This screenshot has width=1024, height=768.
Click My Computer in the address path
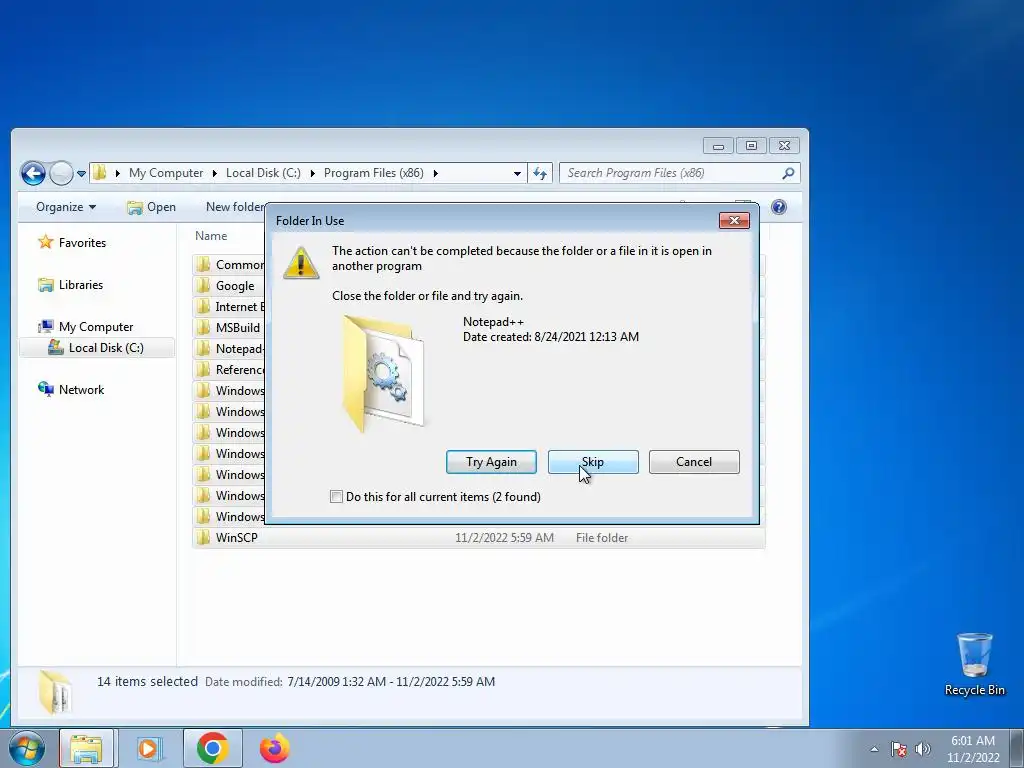tap(166, 173)
